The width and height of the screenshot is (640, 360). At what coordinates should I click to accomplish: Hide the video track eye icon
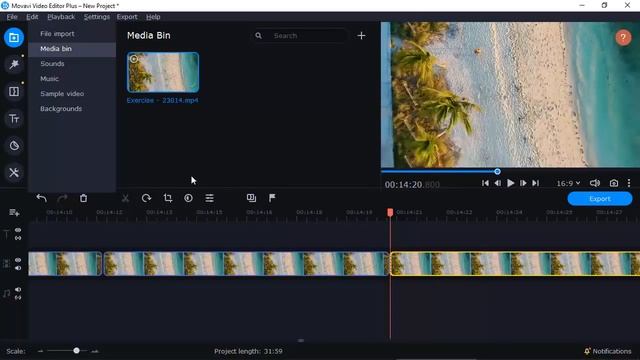[x=18, y=260]
